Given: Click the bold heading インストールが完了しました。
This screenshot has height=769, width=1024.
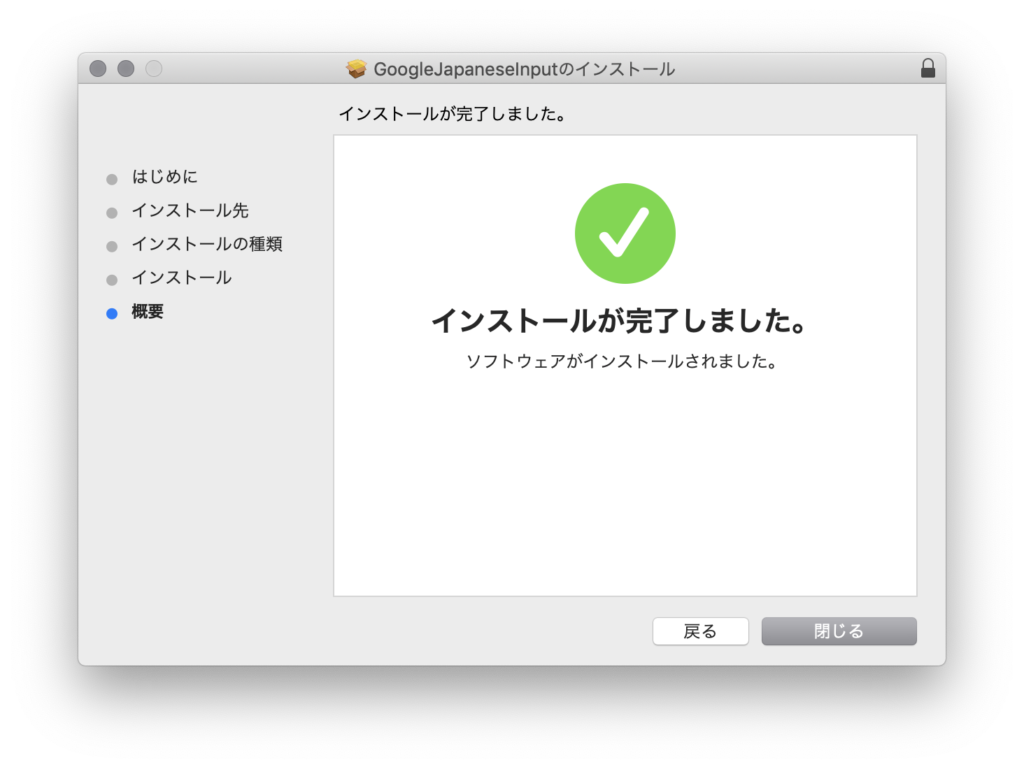Looking at the screenshot, I should click(x=620, y=321).
